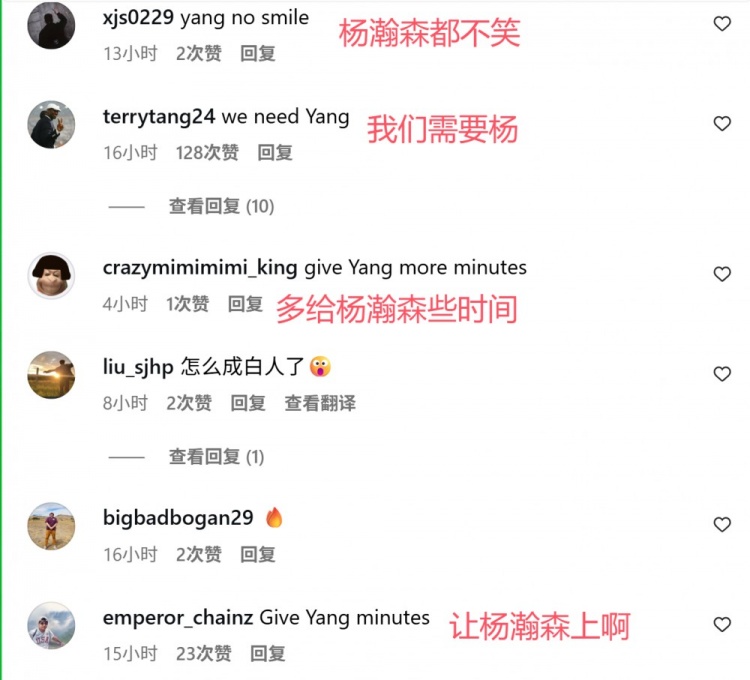Like emperor_chainz's 'Give Yang minutes' comment
This screenshot has height=680, width=750.
point(722,624)
